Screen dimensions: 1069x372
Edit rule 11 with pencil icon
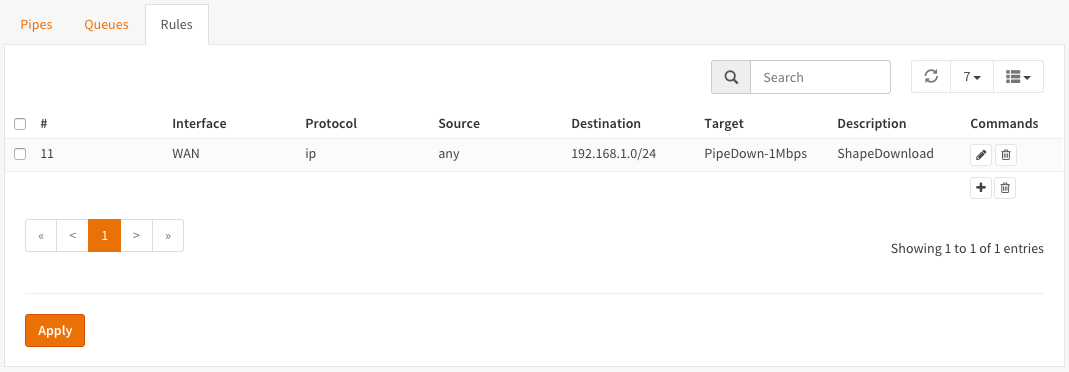coord(980,155)
